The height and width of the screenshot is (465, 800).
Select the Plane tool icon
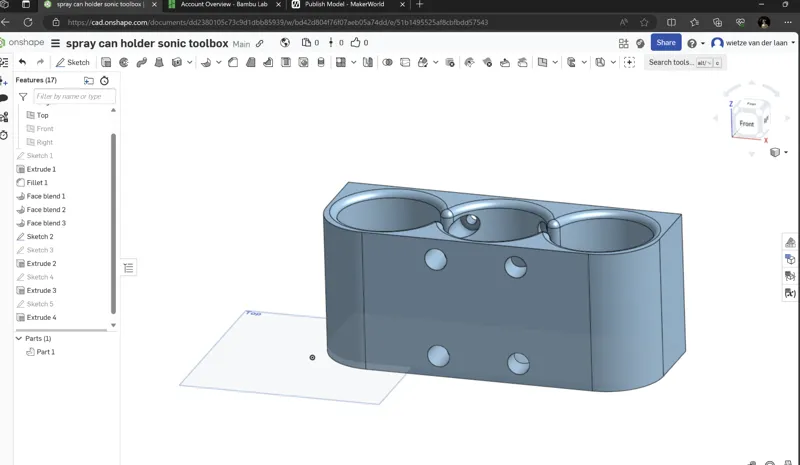point(542,62)
